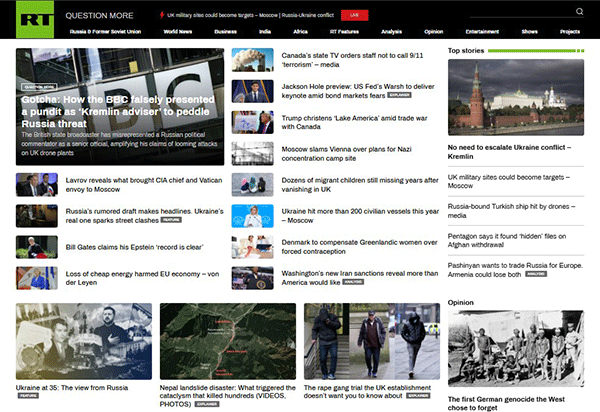Open the BBC Gotcha lead story
The width and height of the screenshot is (600, 412).
pos(120,107)
